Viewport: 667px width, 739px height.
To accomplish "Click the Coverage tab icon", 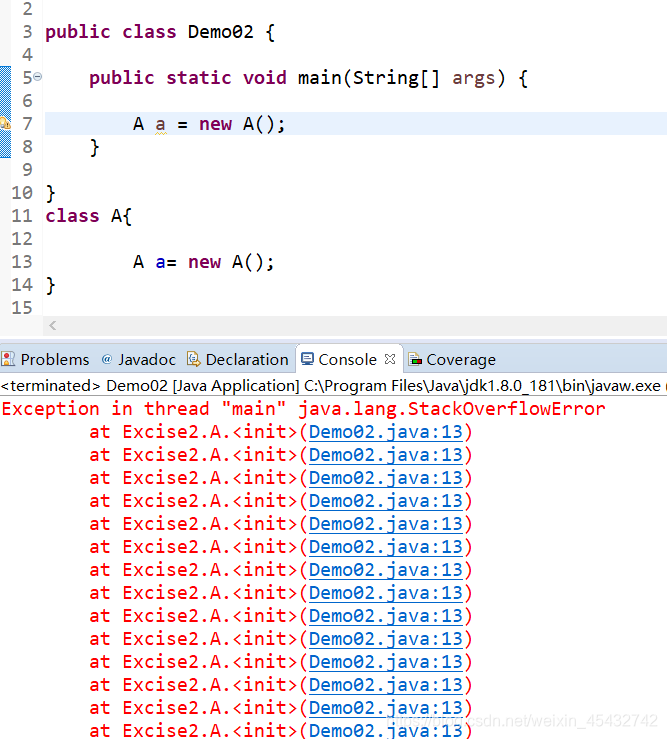I will coord(415,360).
